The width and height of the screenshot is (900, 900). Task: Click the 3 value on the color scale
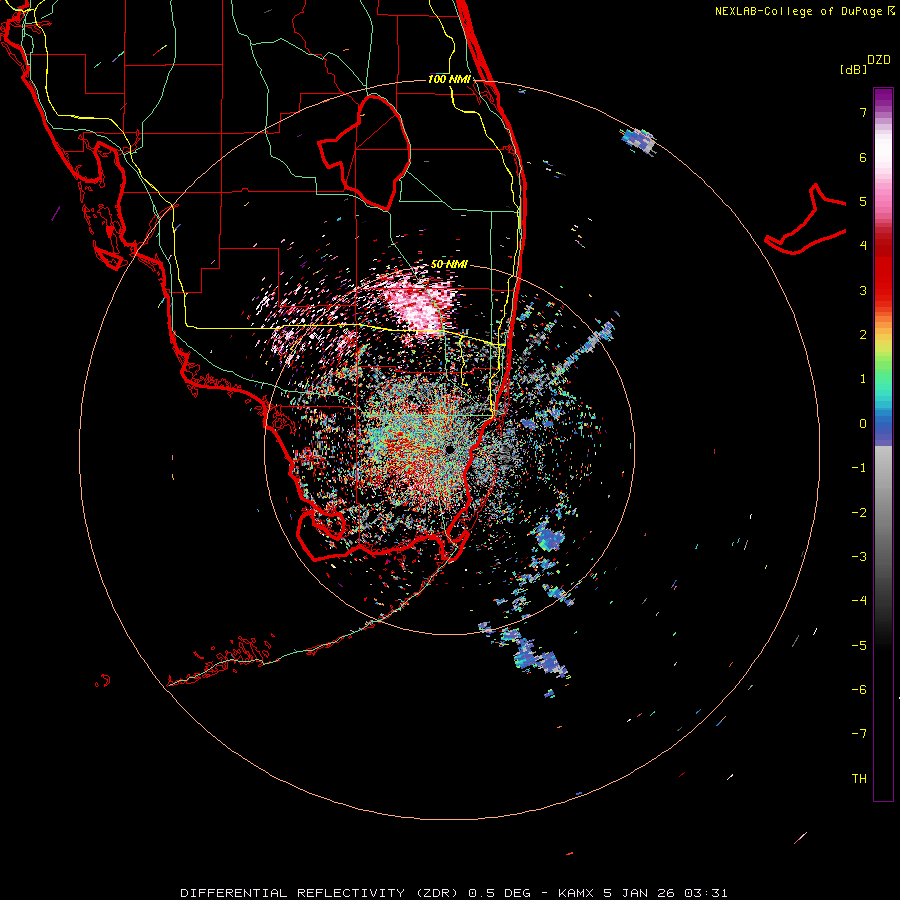click(863, 290)
